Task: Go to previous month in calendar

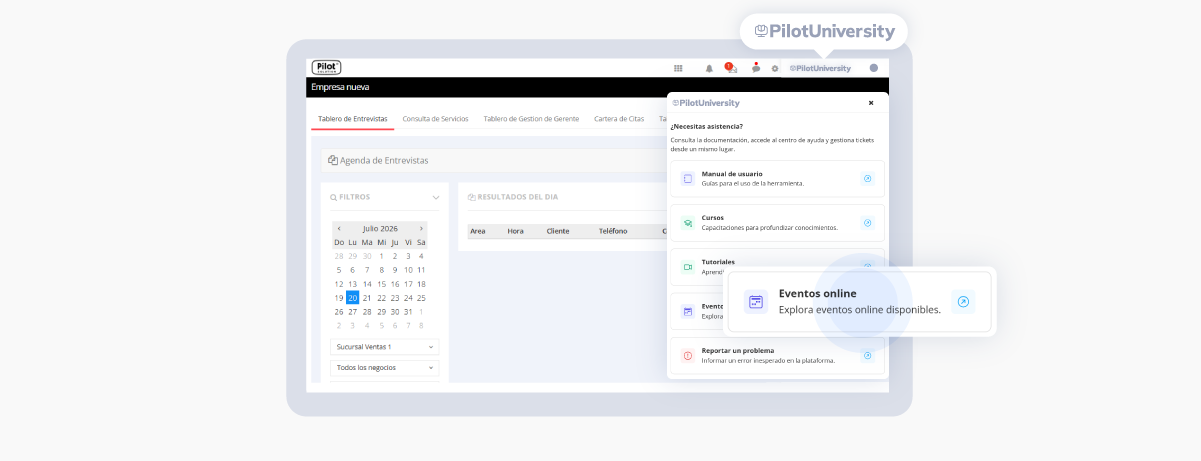Action: click(339, 228)
